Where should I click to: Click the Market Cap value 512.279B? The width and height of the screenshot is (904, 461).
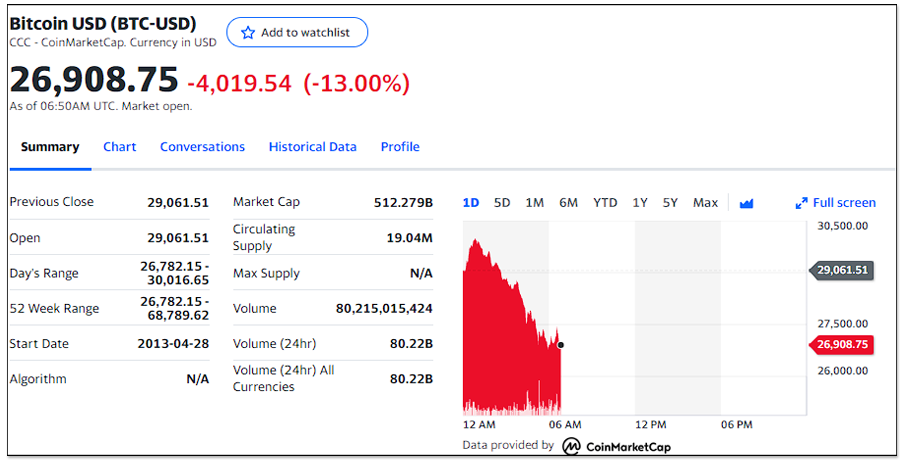403,203
